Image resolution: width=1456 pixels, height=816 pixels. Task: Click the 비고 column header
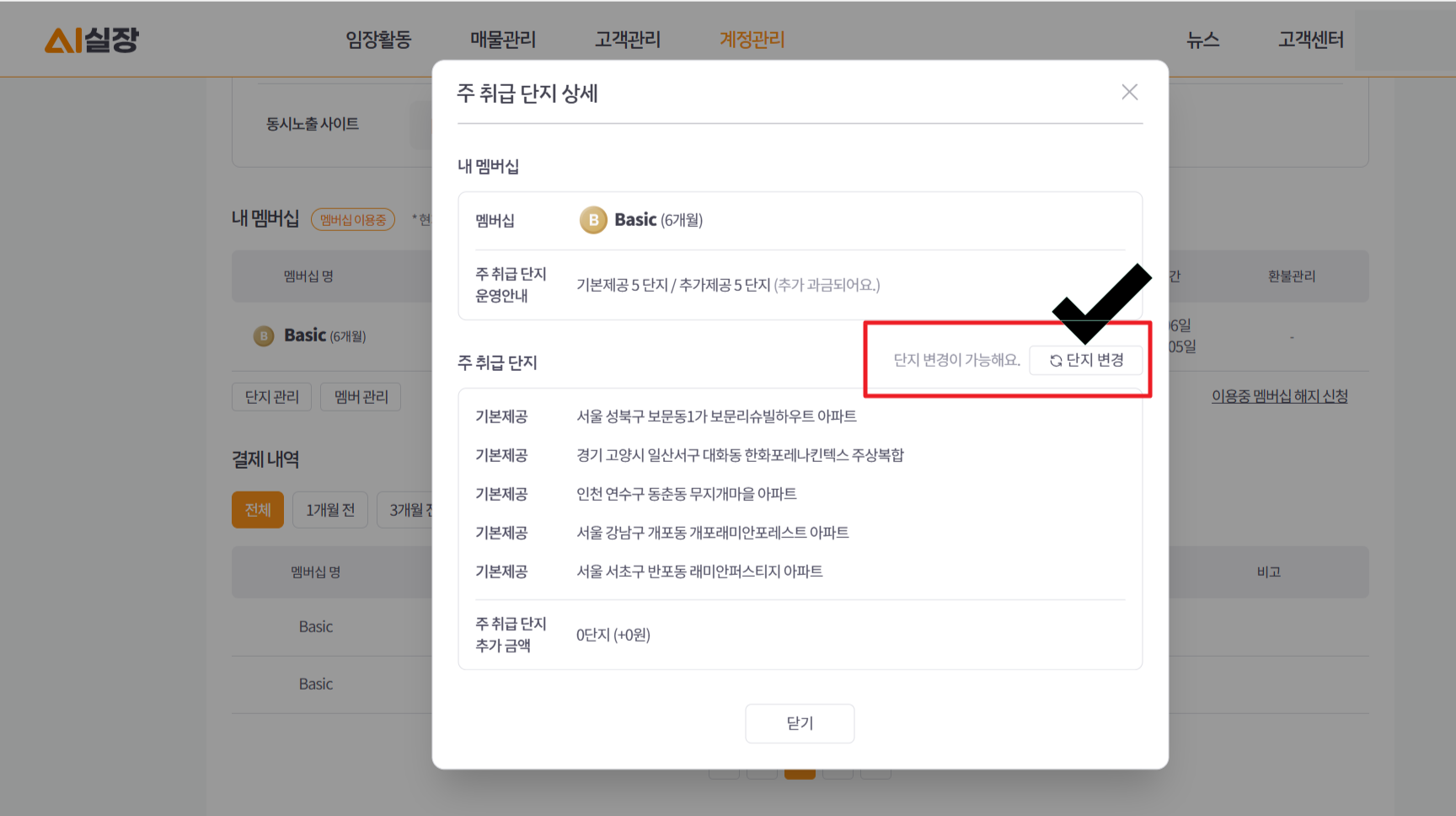pos(1269,572)
